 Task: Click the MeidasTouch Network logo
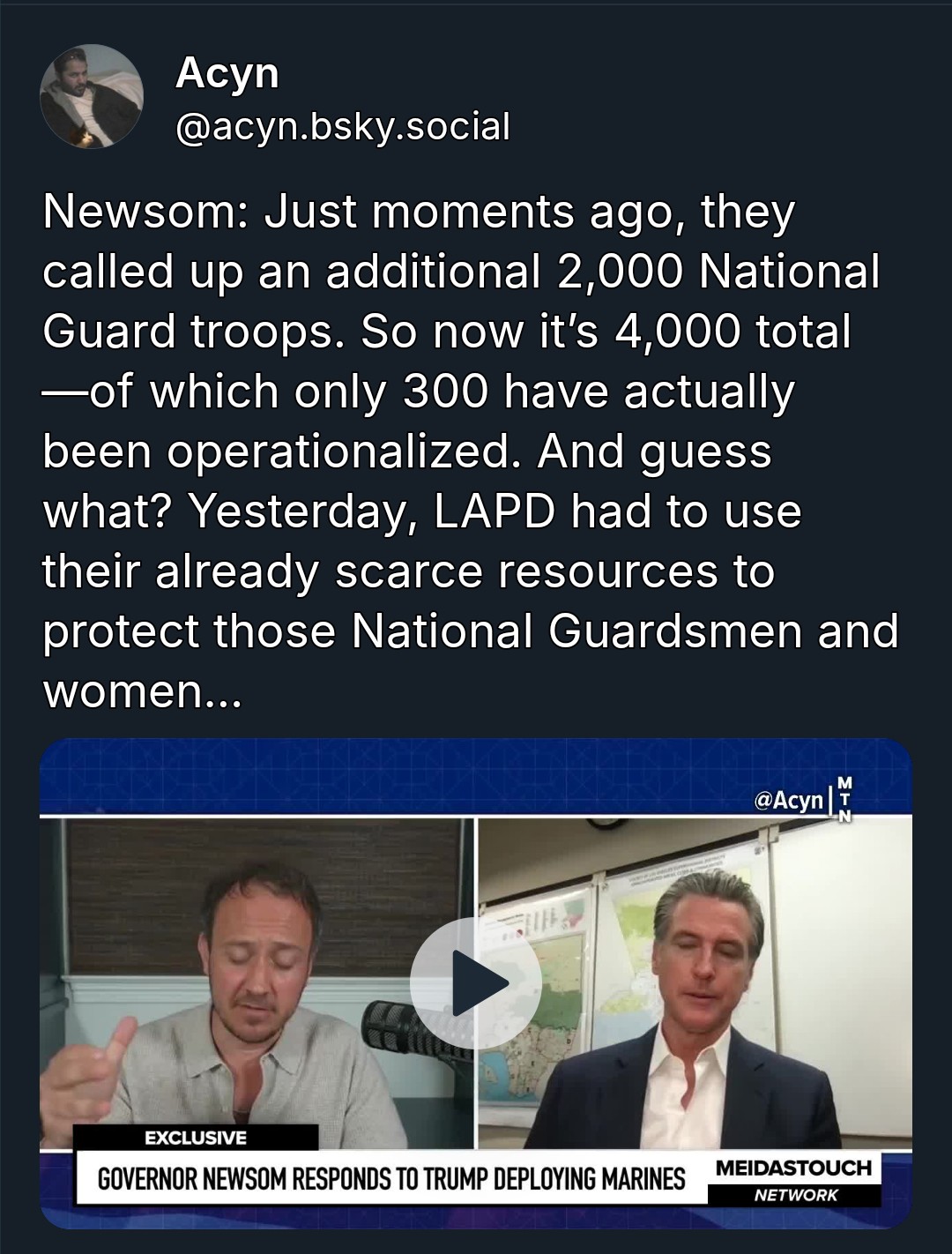(x=793, y=1179)
